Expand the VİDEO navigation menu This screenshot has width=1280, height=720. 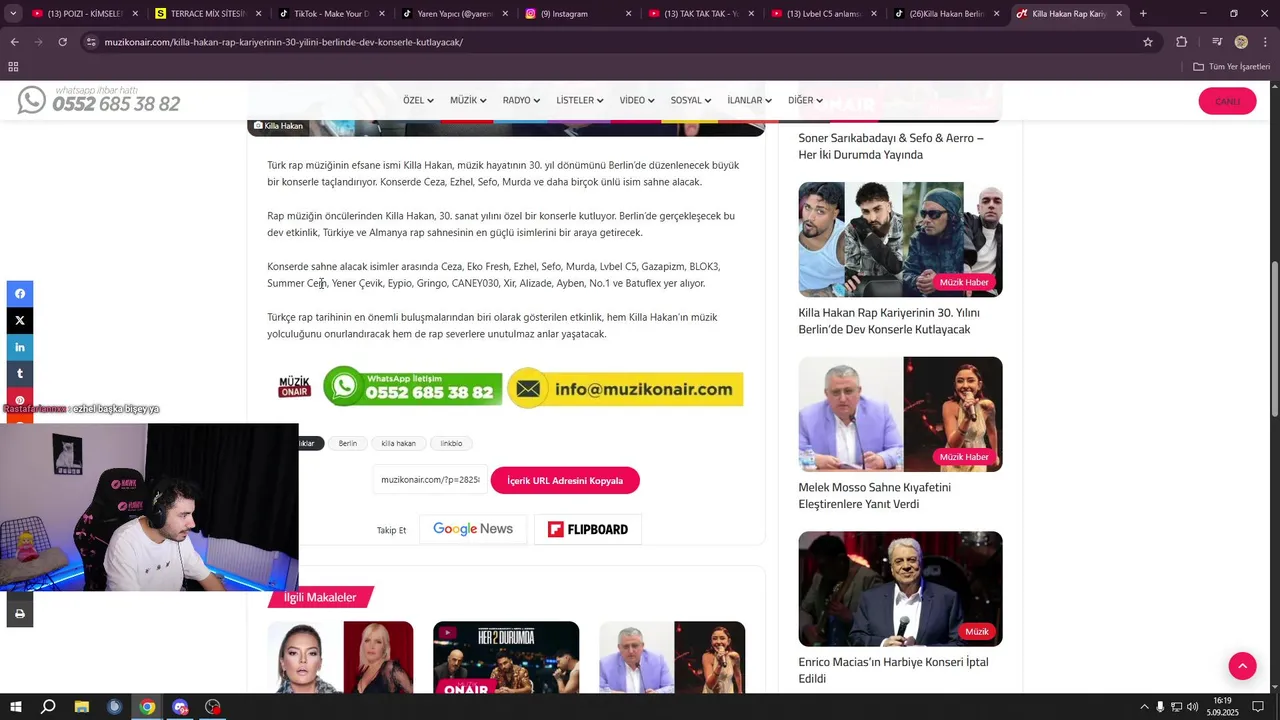tap(637, 101)
